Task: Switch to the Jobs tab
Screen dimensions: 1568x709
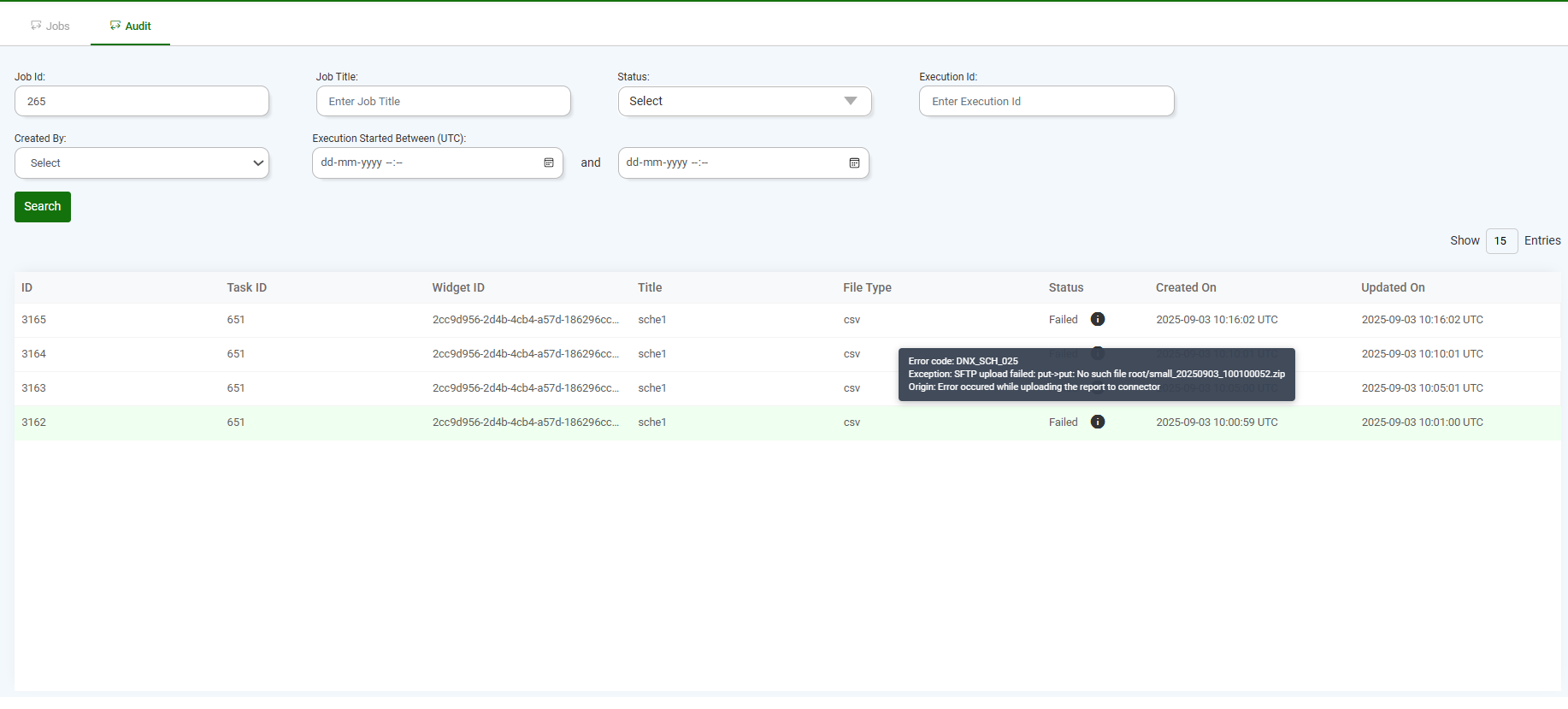Action: 50,26
